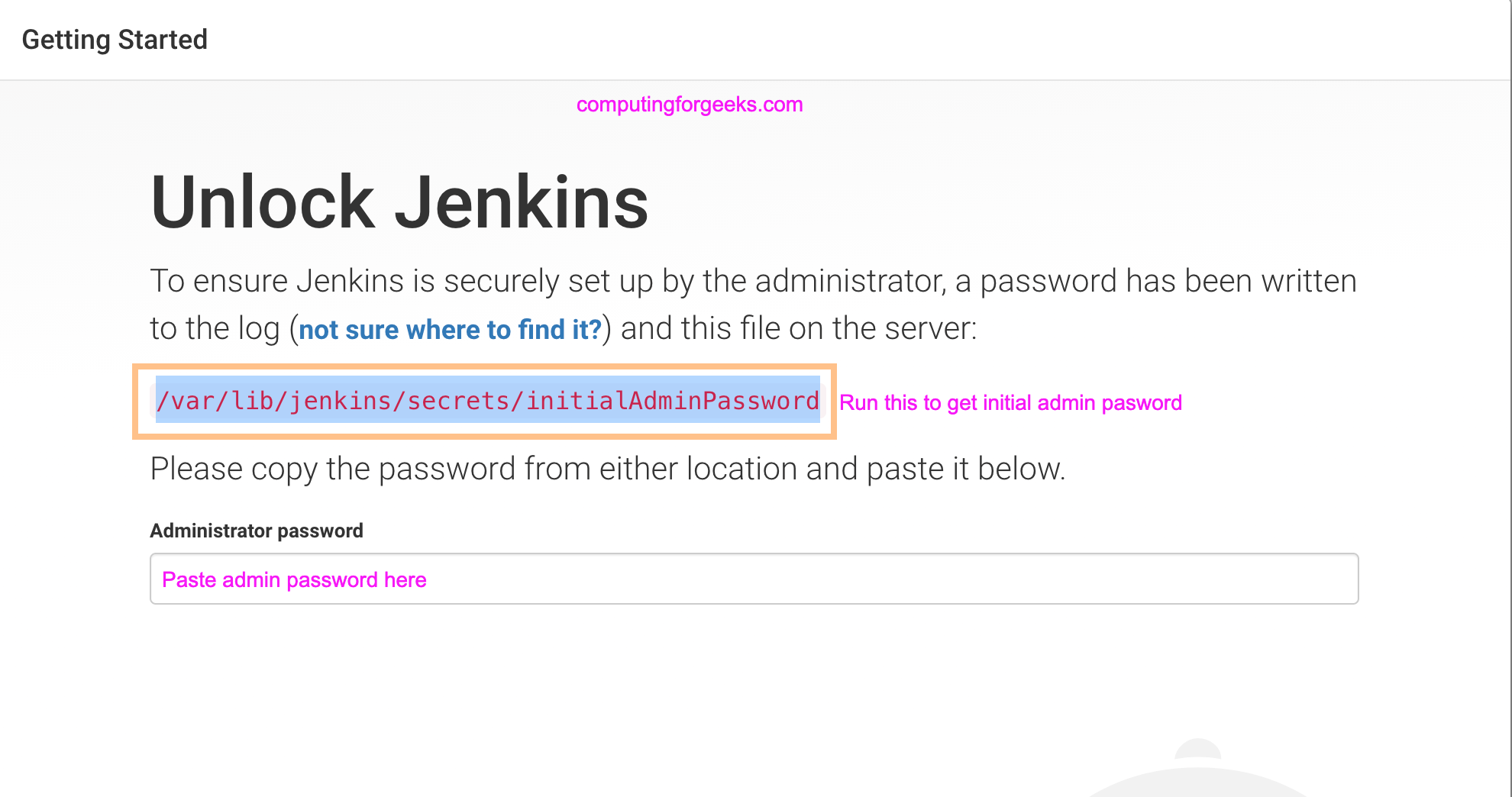1512x797 pixels.
Task: Click the computingforgeeks.com watermark text
Action: point(688,105)
